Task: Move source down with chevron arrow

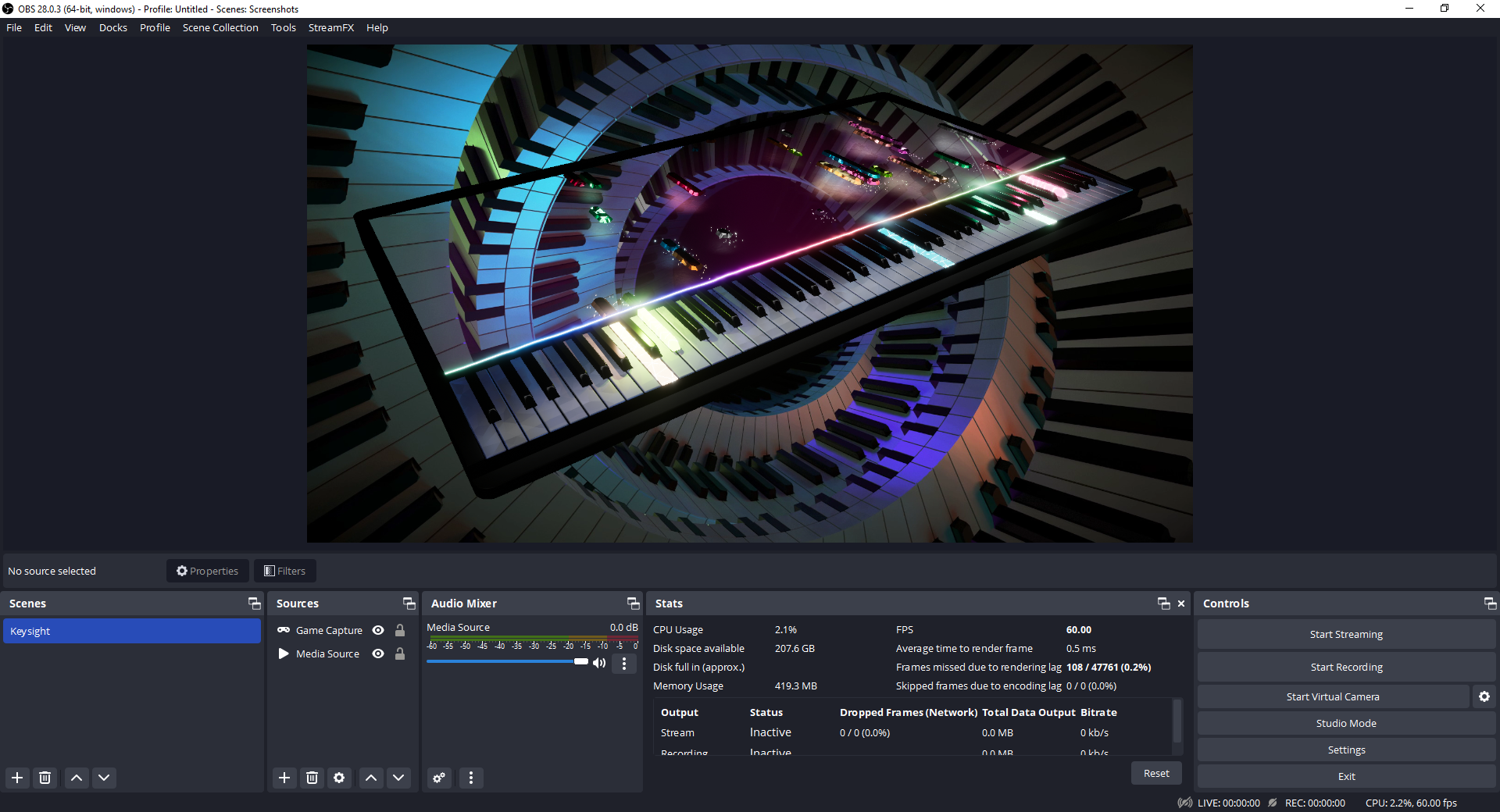Action: tap(398, 778)
